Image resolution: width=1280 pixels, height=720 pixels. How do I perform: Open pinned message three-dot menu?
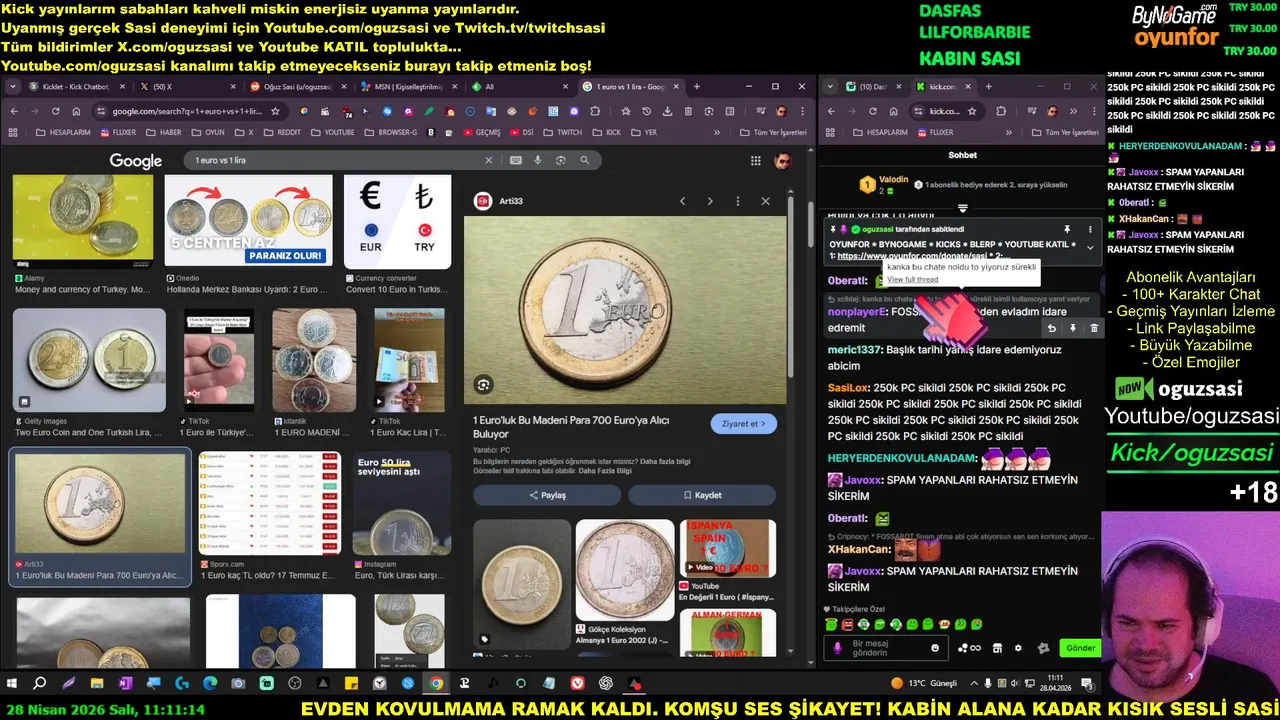pyautogui.click(x=1090, y=229)
